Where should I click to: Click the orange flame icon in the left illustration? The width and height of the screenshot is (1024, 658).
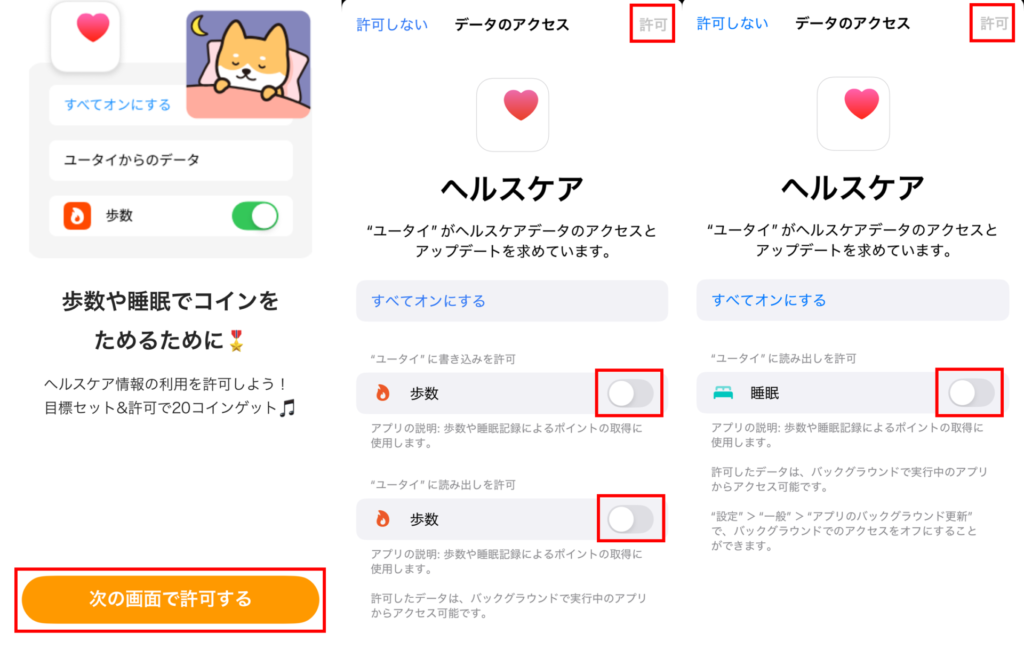[77, 215]
